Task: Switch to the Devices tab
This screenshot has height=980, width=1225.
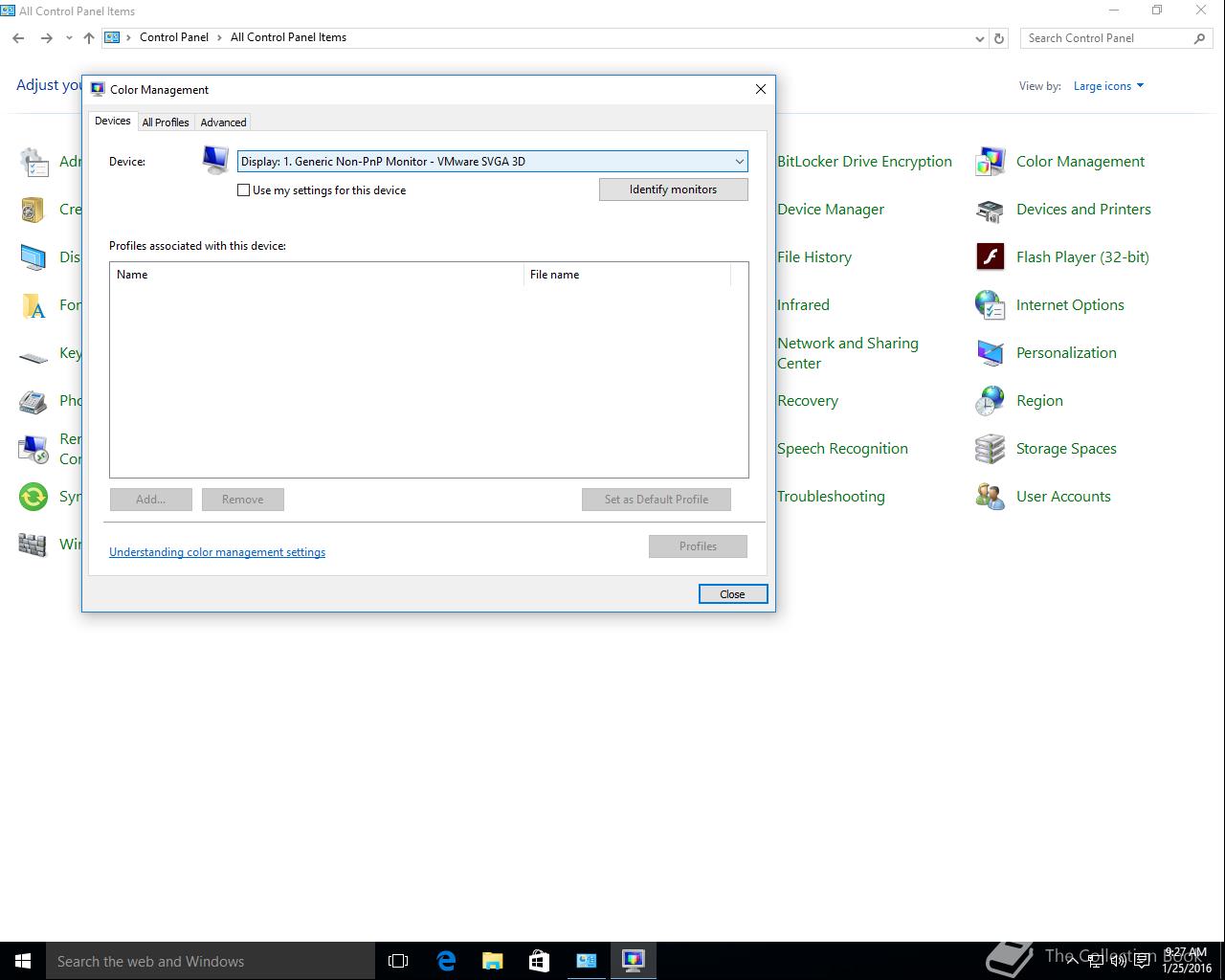Action: click(x=112, y=122)
